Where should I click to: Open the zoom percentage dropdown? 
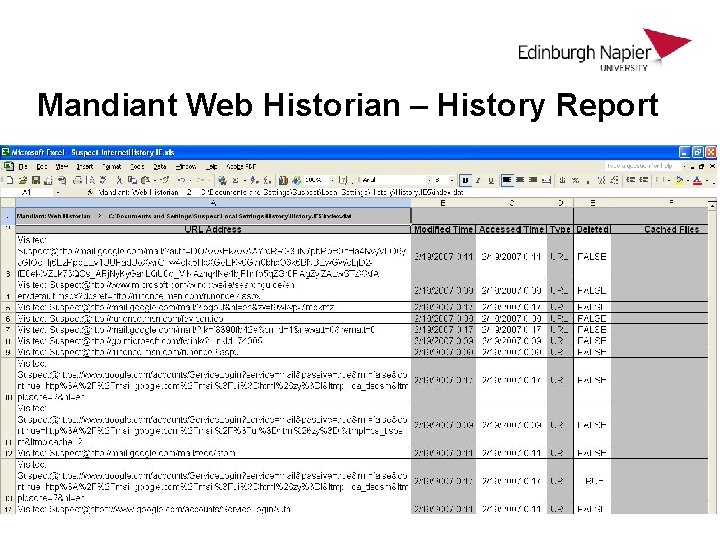(332, 180)
